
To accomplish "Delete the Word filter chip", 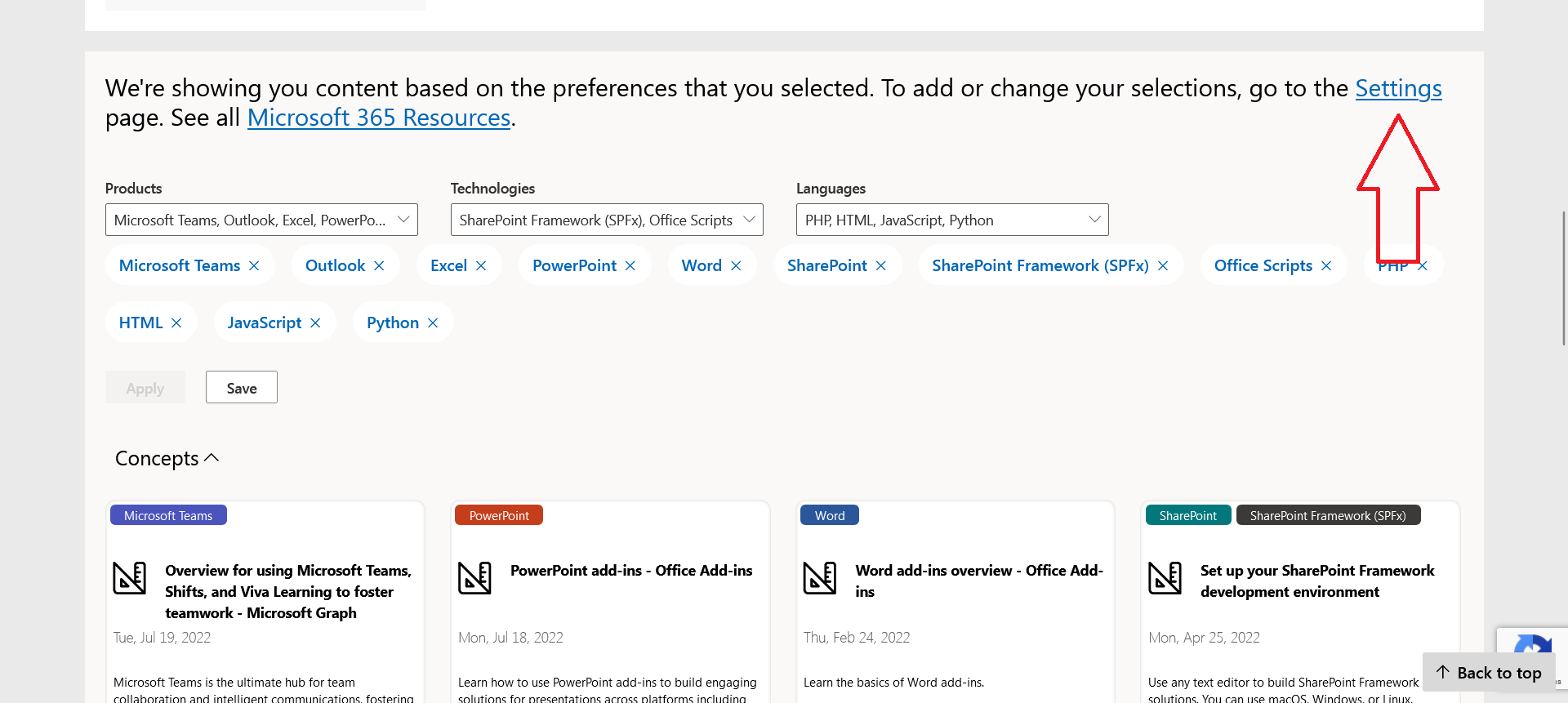I will [x=736, y=266].
